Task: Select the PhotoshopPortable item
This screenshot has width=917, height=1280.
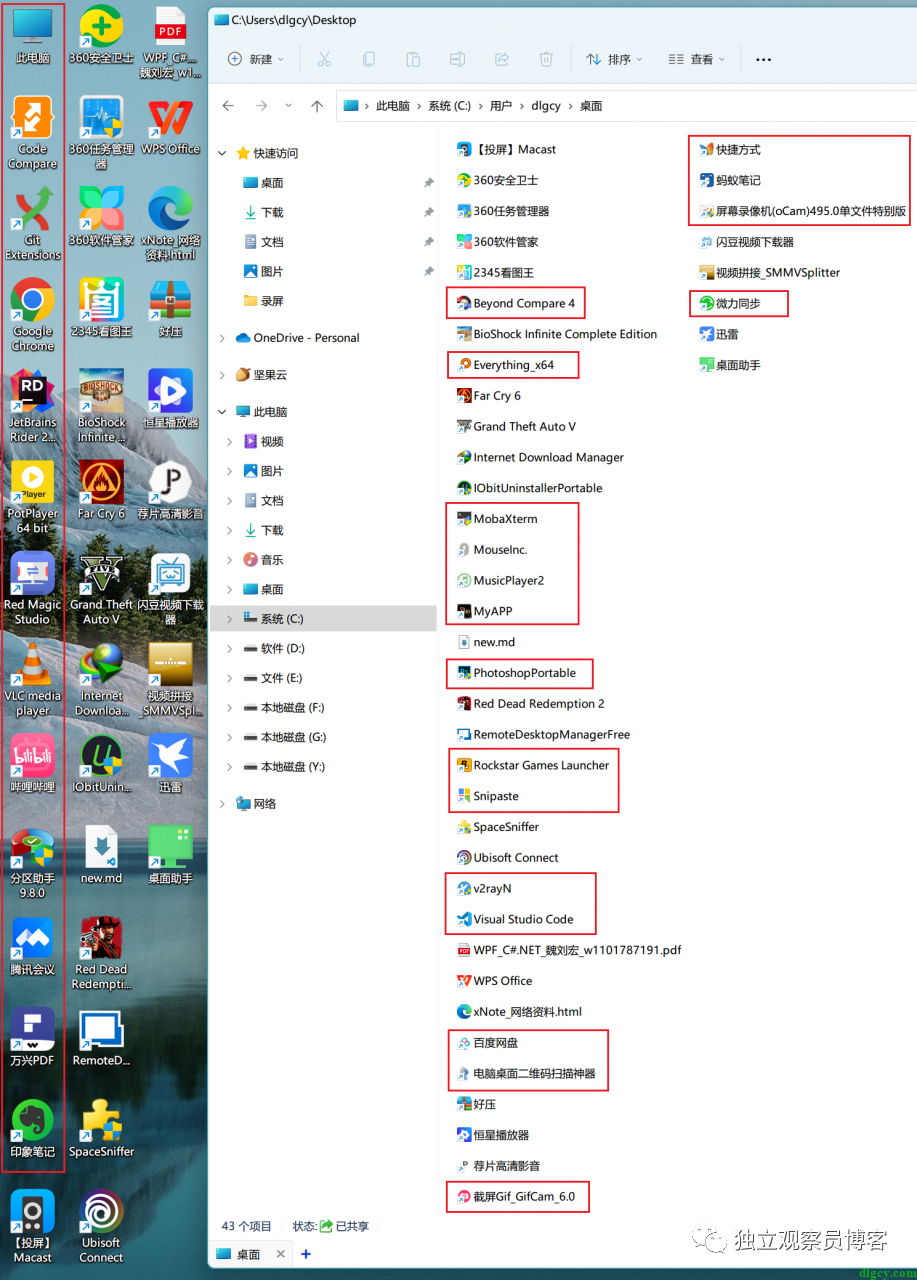Action: click(x=516, y=673)
